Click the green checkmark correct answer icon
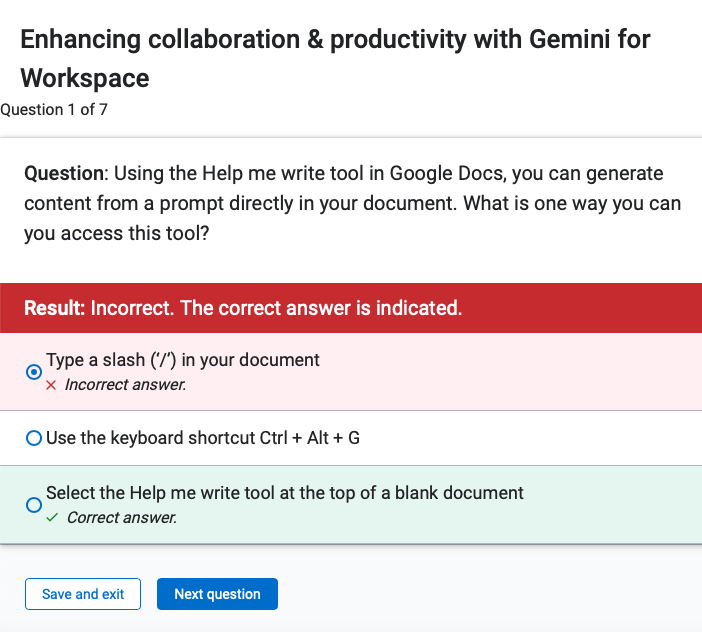 (52, 518)
